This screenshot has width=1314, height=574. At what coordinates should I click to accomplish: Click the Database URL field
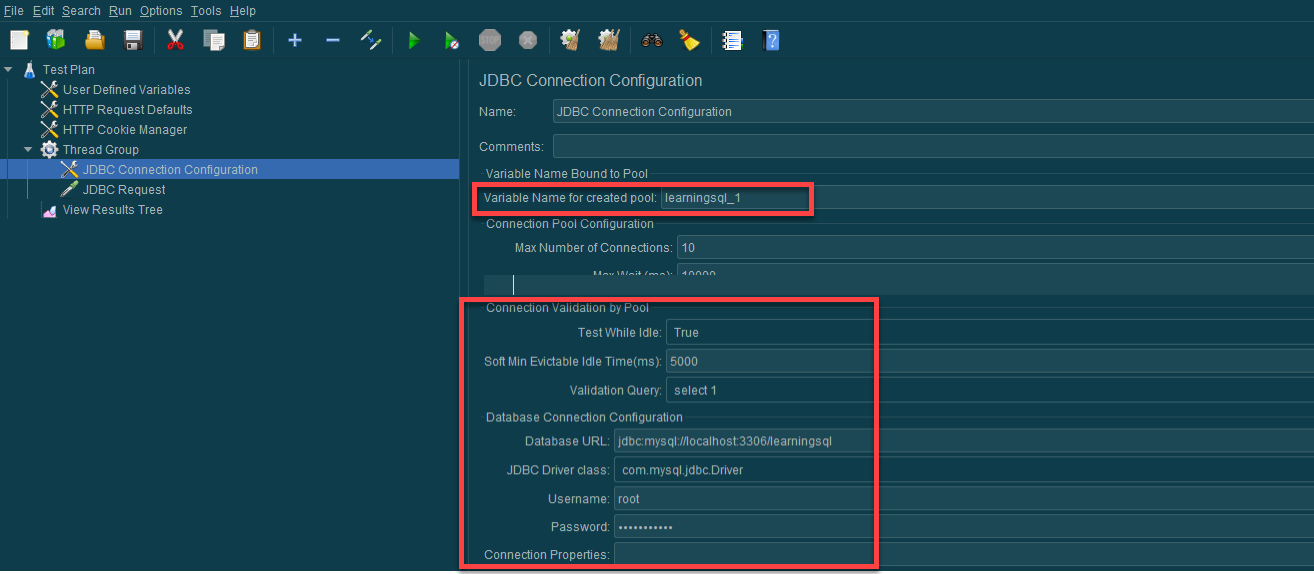[964, 441]
